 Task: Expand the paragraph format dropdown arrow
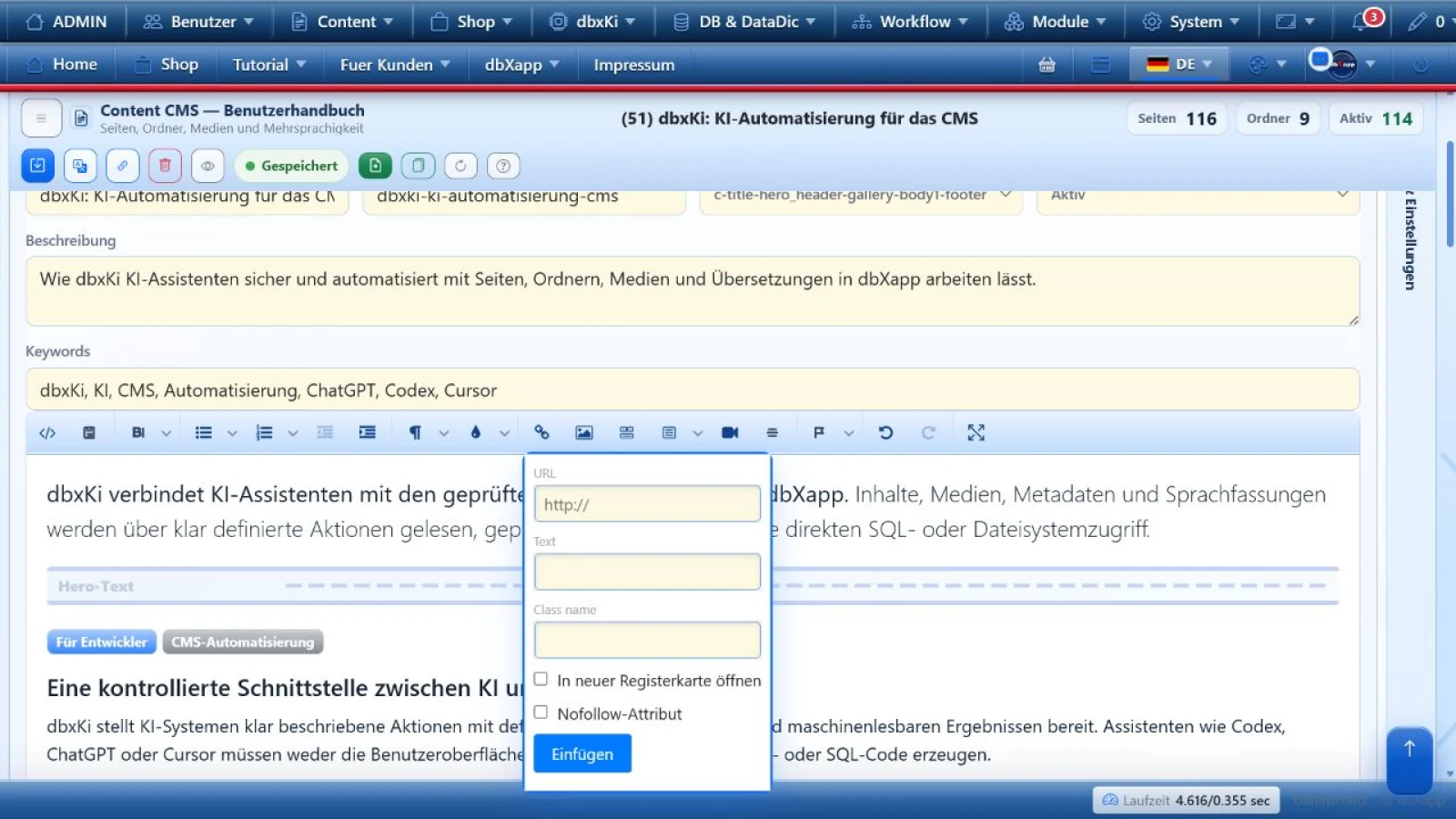(444, 433)
